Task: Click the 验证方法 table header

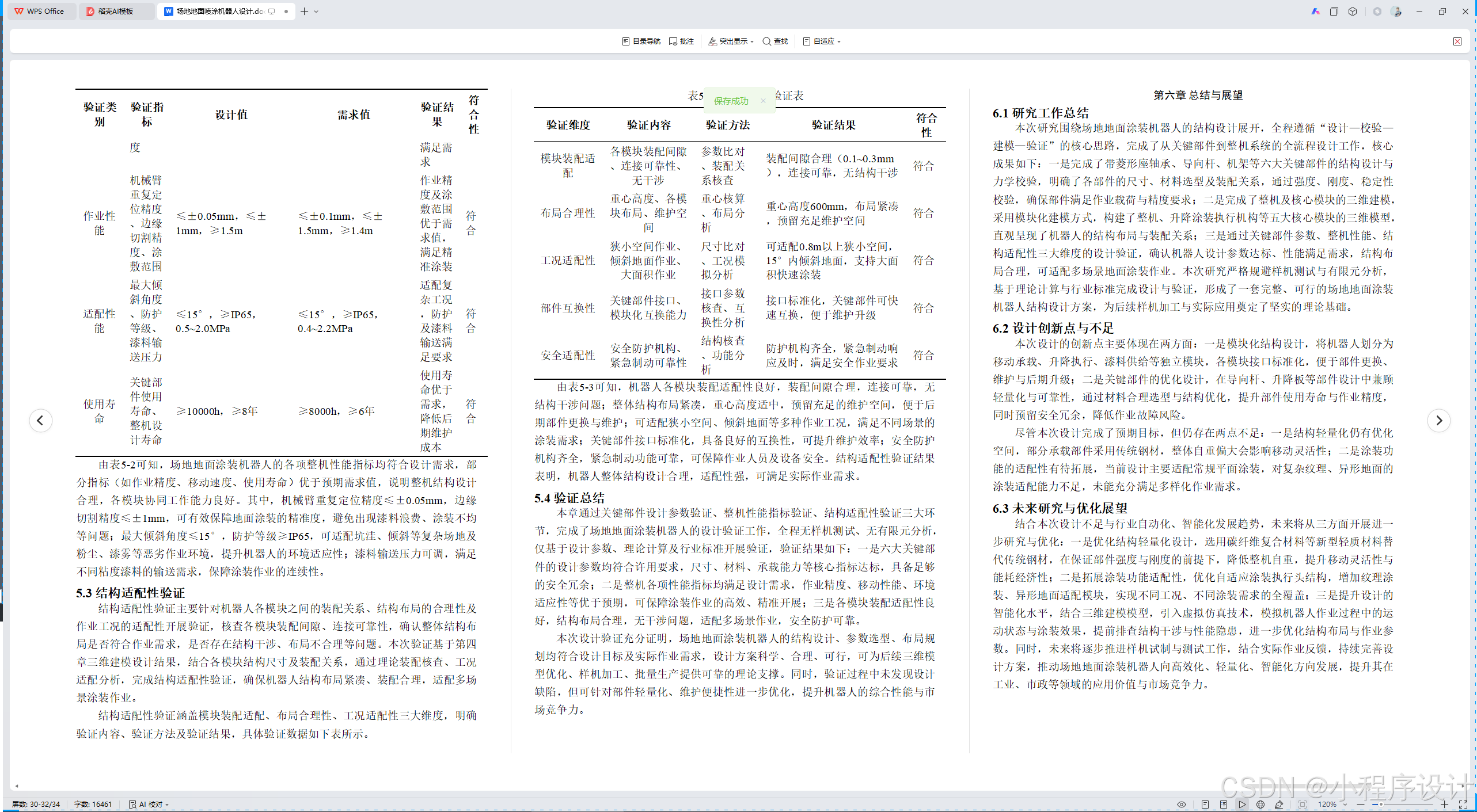Action: coord(728,125)
